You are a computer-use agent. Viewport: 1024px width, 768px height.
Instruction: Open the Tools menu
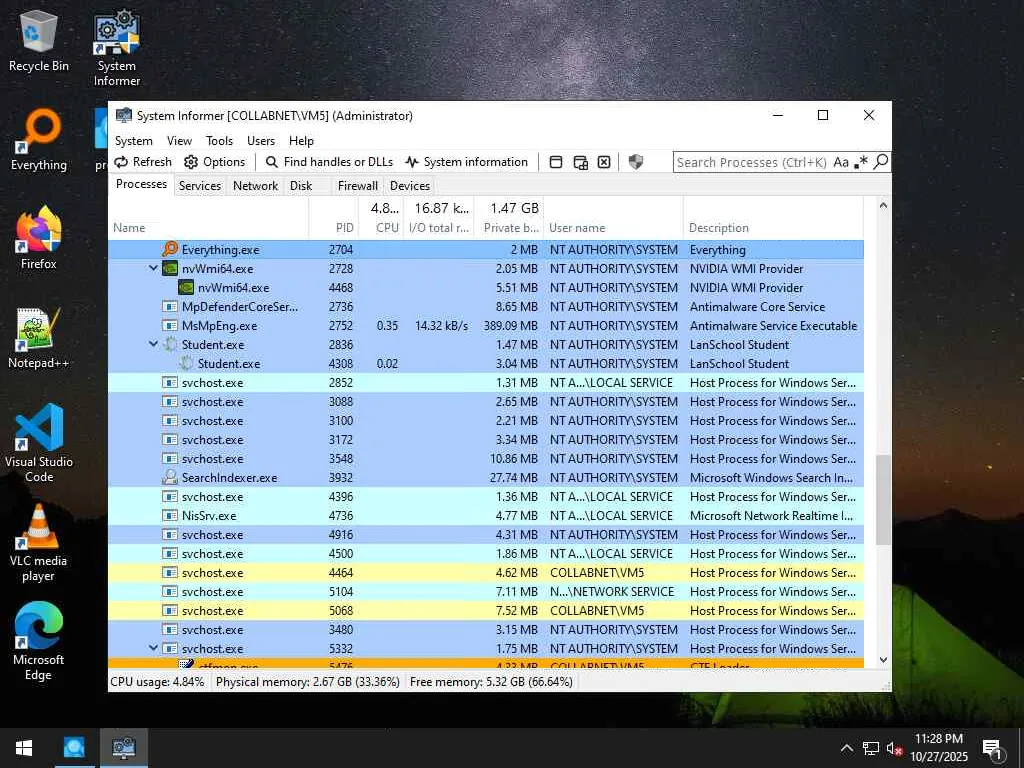click(x=219, y=141)
